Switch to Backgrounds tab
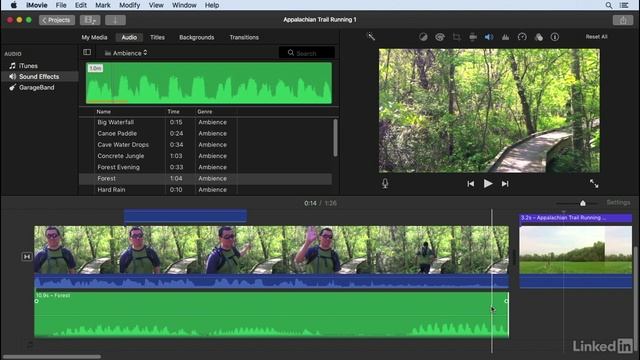Viewport: 640px width, 360px height. [x=196, y=37]
